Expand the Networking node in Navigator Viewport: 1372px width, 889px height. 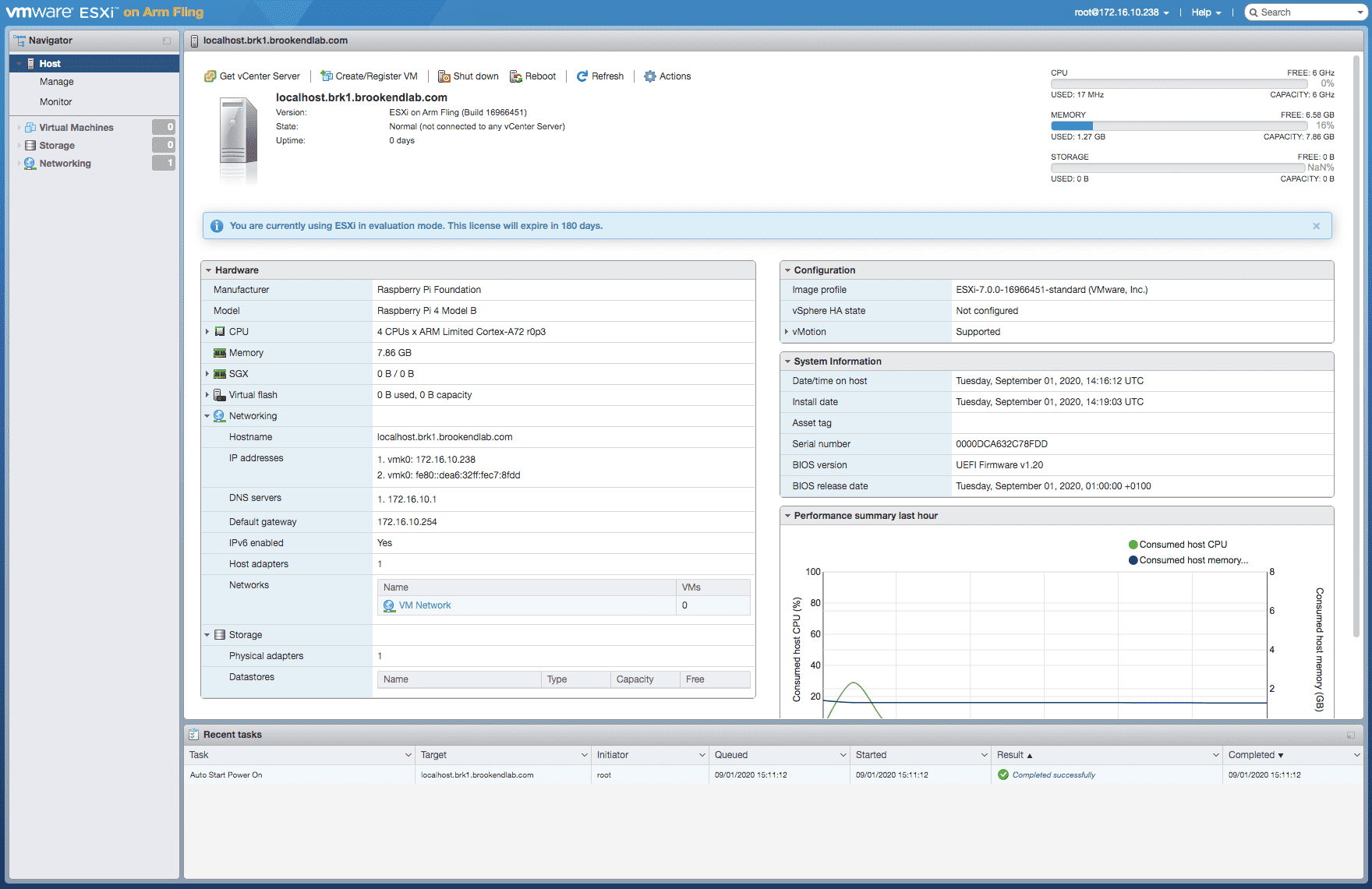pos(19,164)
